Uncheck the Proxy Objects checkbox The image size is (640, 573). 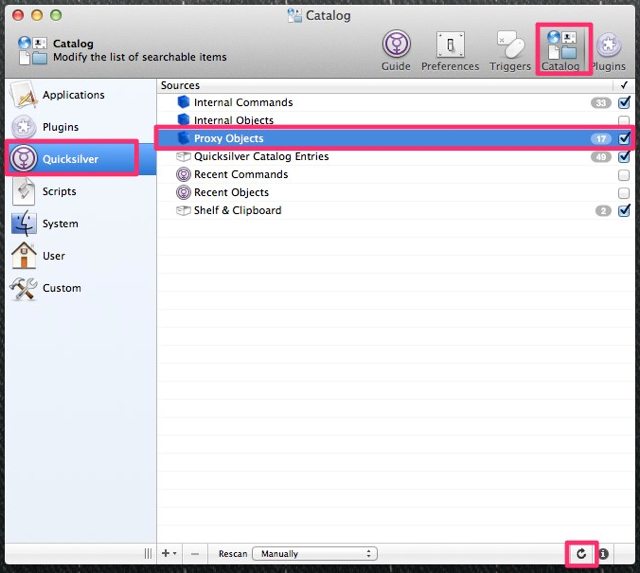point(624,138)
